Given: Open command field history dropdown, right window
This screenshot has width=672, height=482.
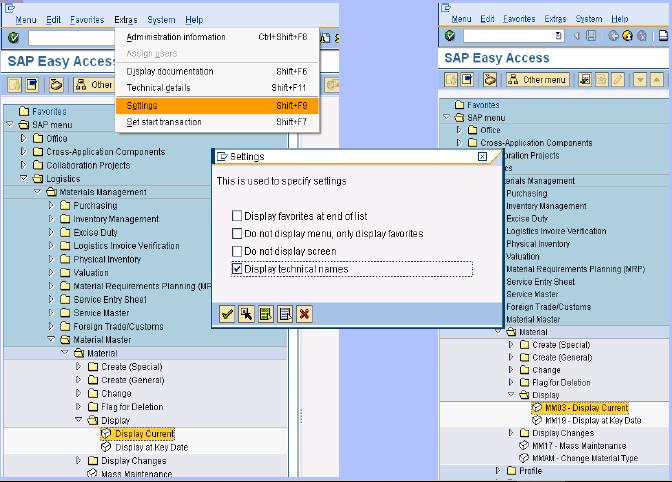Looking at the screenshot, I should [x=558, y=36].
